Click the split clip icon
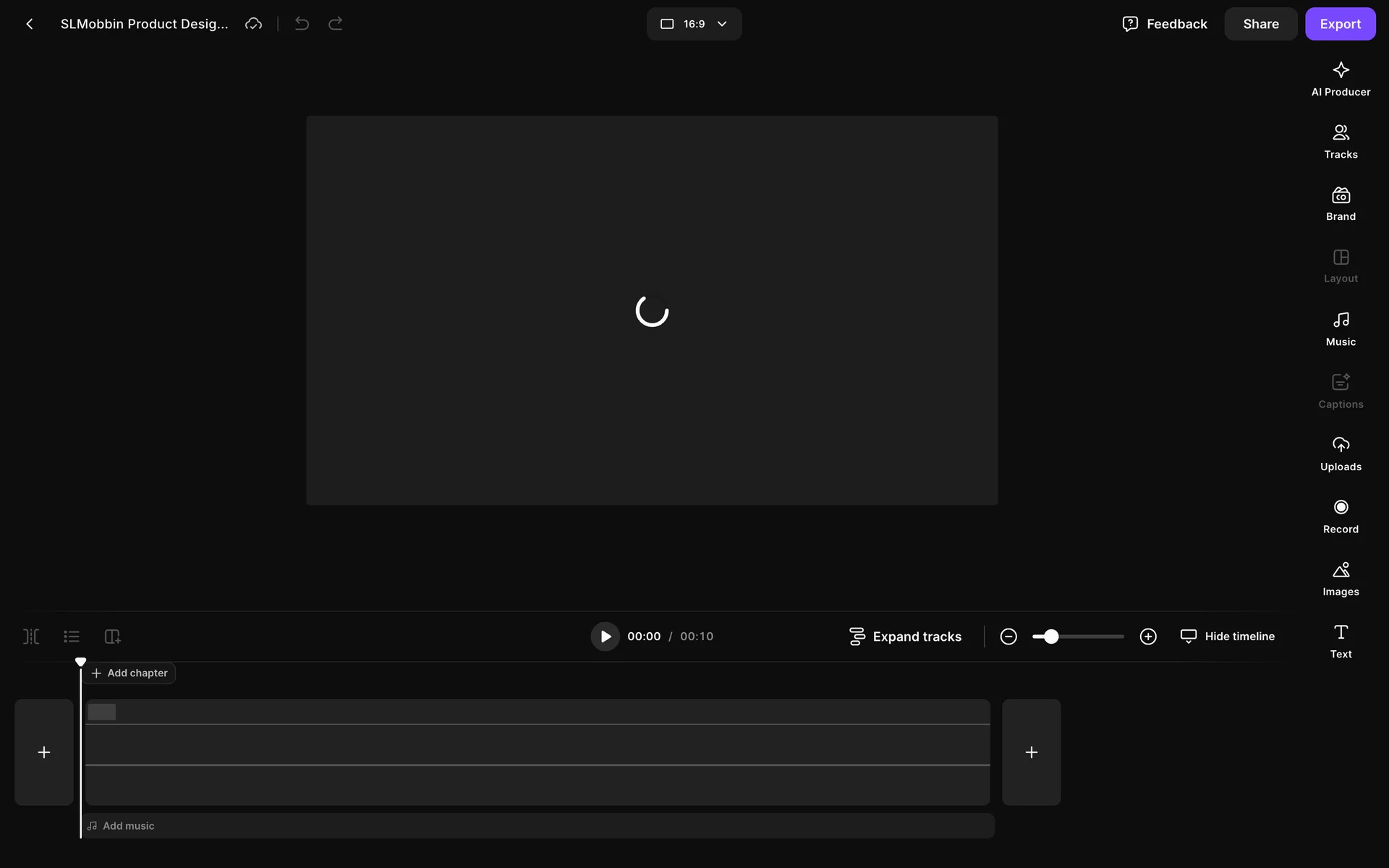The image size is (1389, 868). [x=31, y=637]
